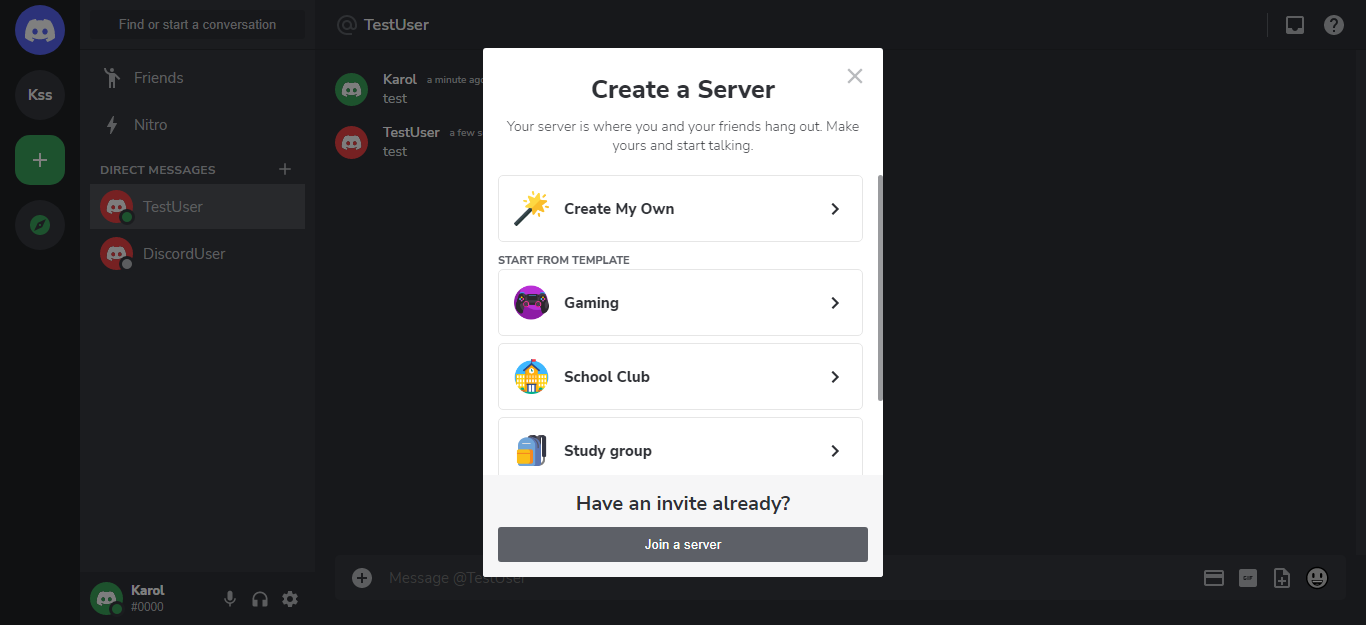
Task: Open User Settings gear
Action: [x=290, y=599]
